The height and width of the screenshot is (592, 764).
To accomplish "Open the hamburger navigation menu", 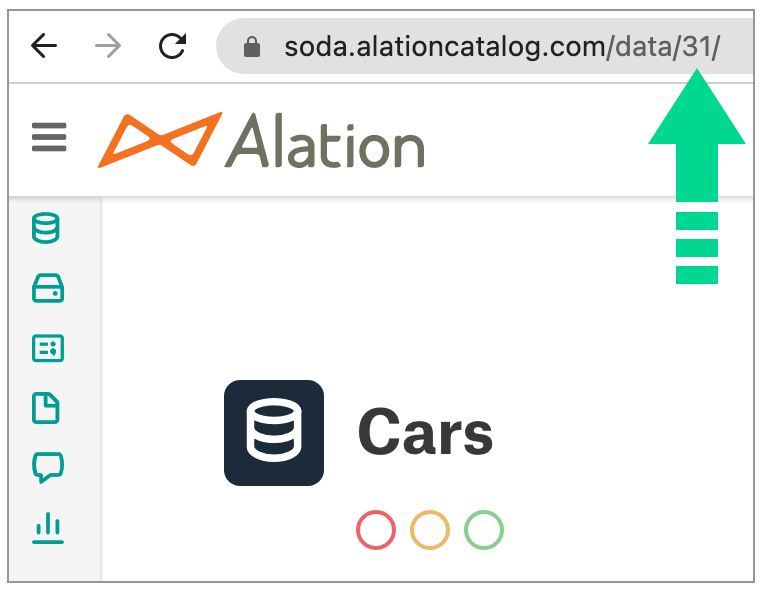I will coord(49,137).
